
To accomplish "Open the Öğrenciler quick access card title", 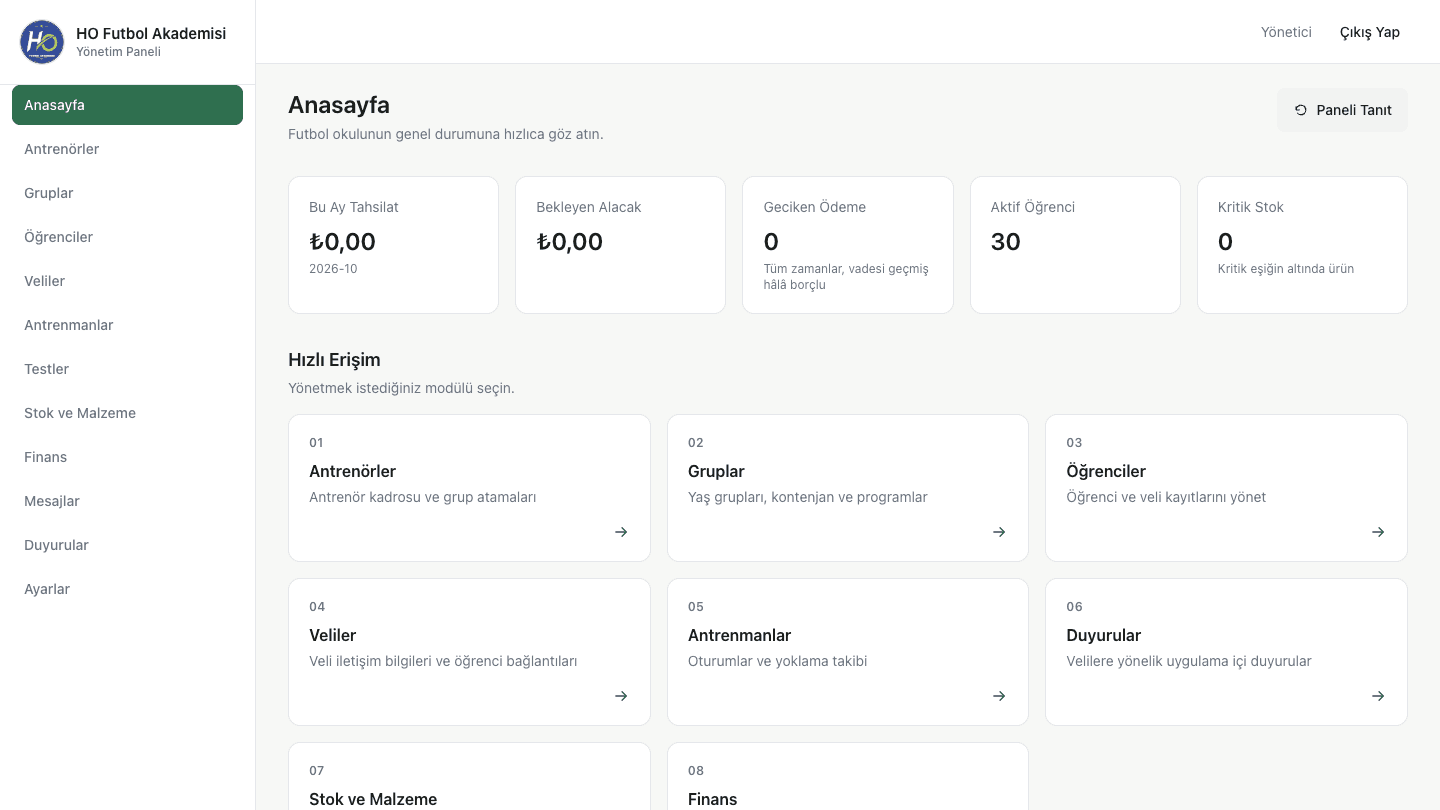I will click(1106, 471).
